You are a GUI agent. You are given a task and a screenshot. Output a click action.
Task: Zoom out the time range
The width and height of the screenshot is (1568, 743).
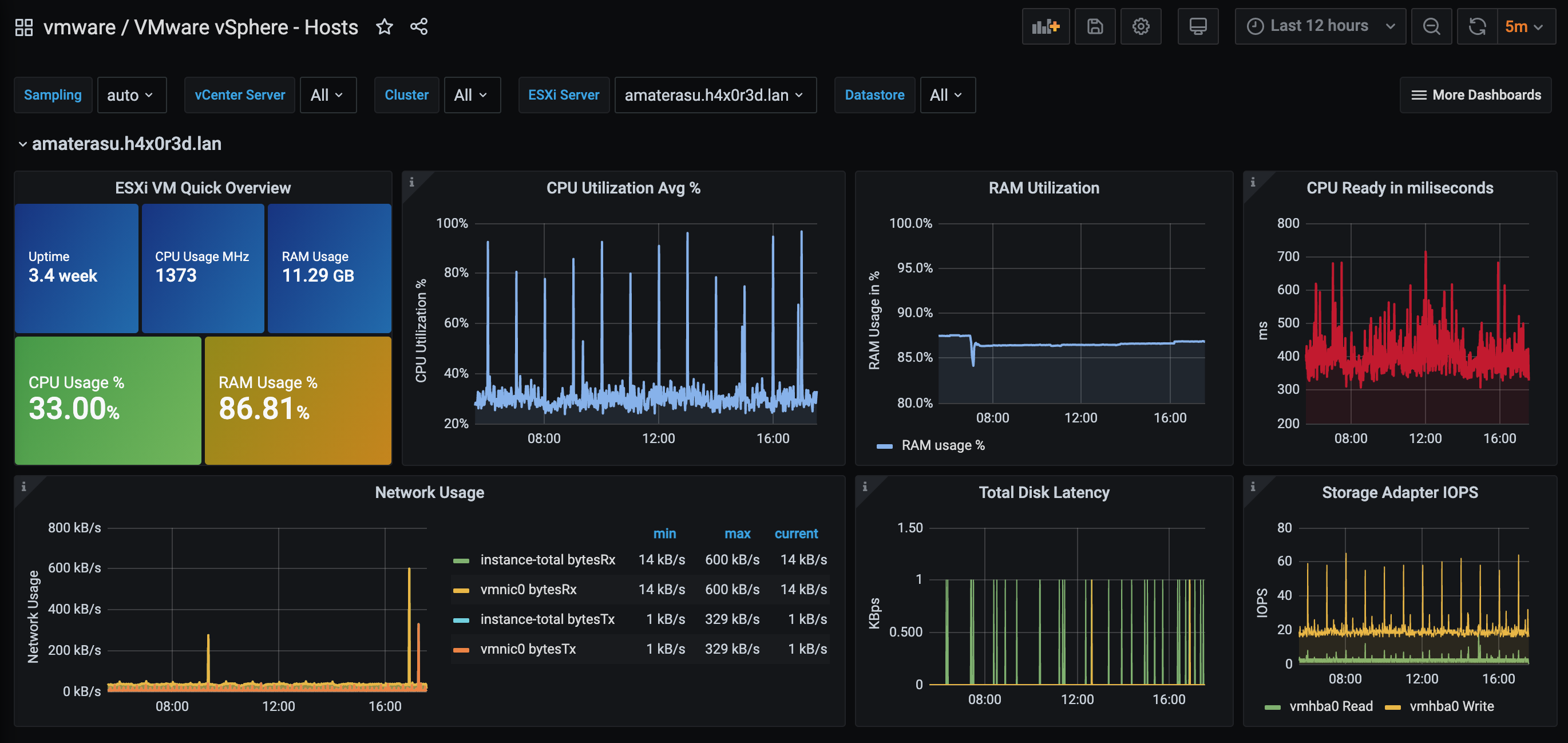pyautogui.click(x=1432, y=27)
